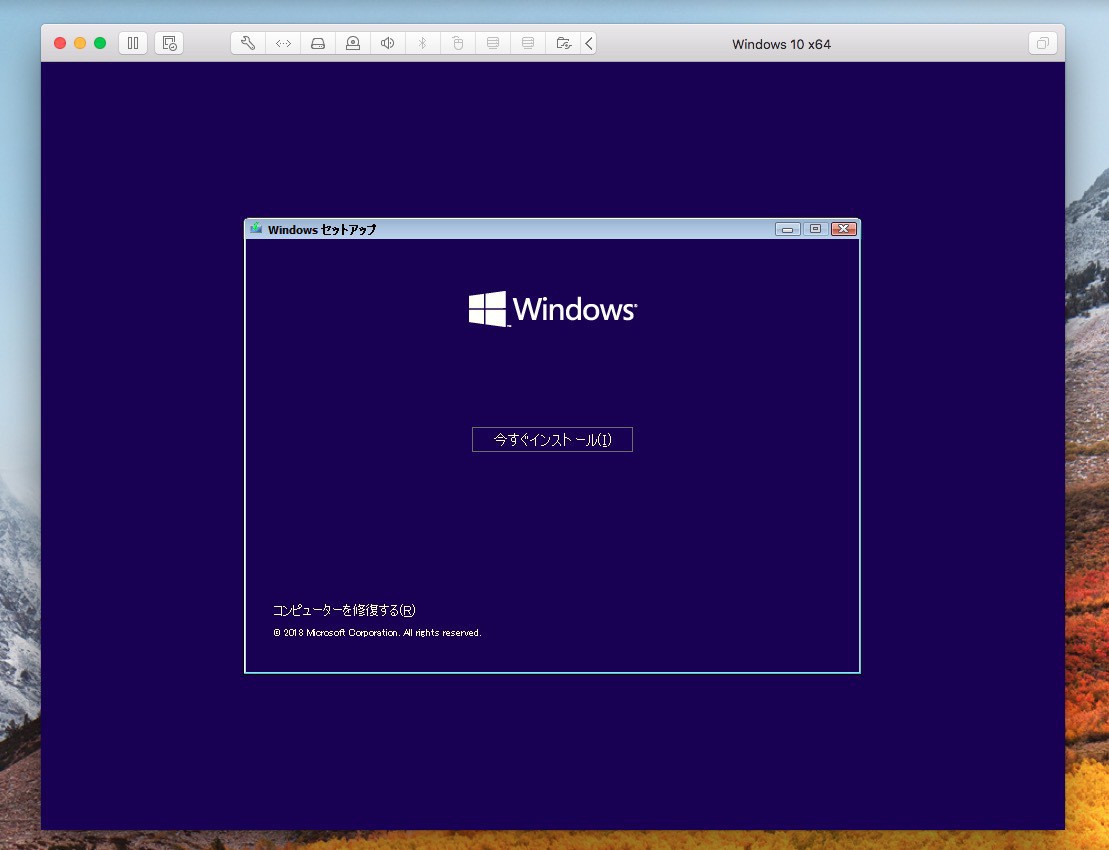The width and height of the screenshot is (1109, 850).
Task: Click the Bluetooth device icon
Action: [x=422, y=43]
